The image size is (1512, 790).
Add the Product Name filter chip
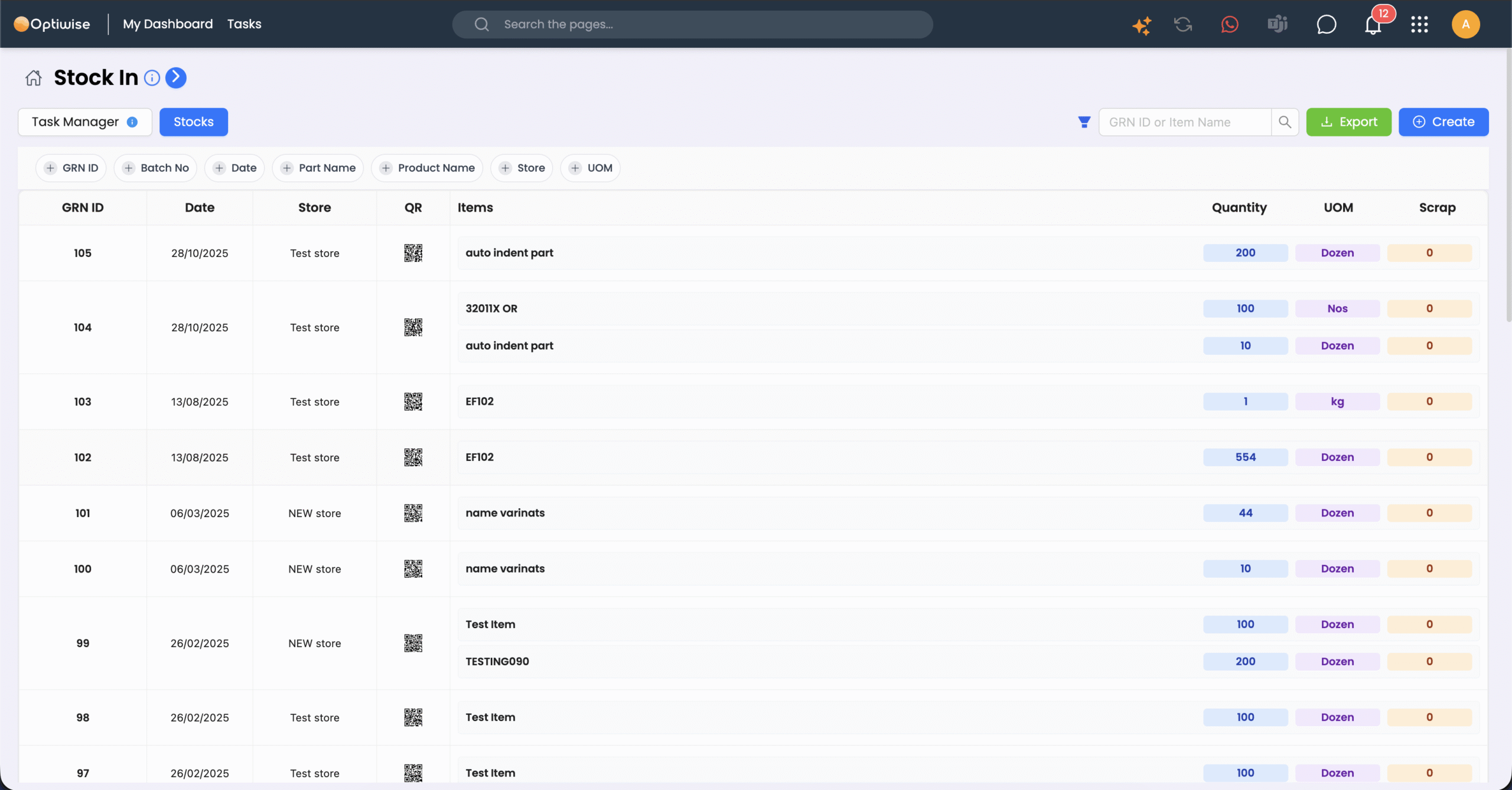(x=427, y=168)
